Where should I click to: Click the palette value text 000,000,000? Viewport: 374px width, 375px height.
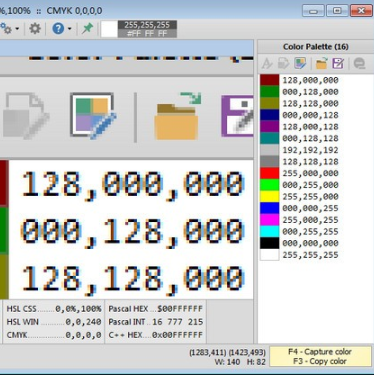310,243
